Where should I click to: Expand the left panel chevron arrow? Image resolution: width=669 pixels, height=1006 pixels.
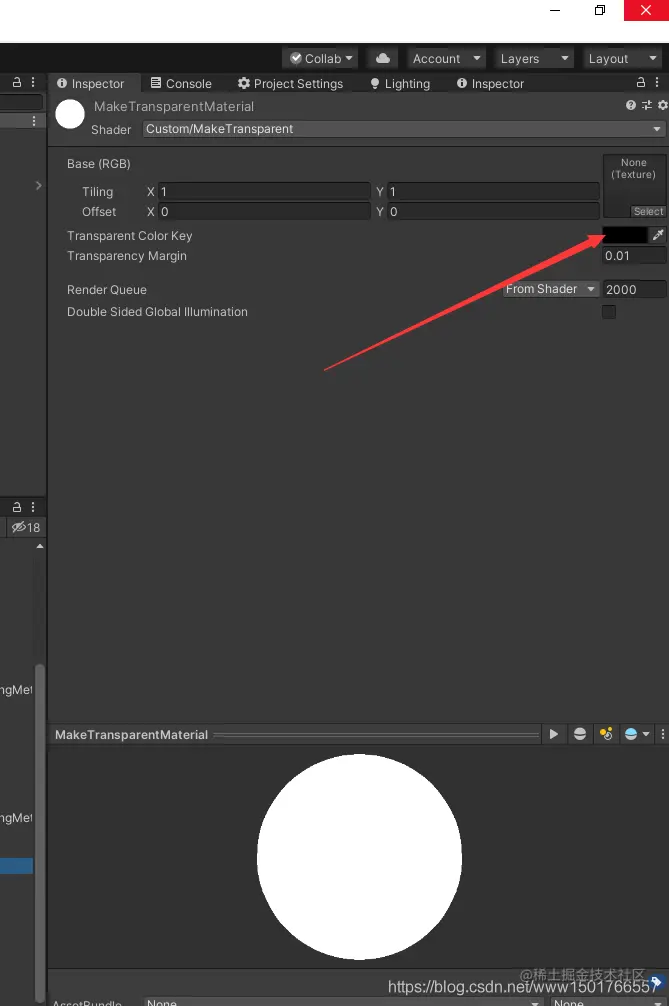pos(38,185)
